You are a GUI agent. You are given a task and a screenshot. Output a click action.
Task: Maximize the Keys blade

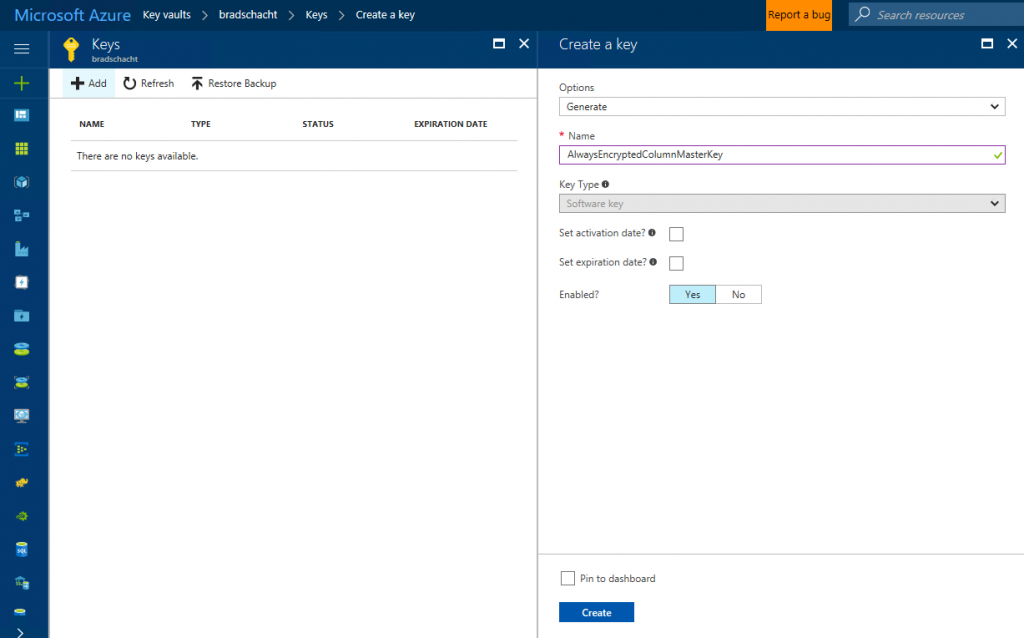coord(499,44)
